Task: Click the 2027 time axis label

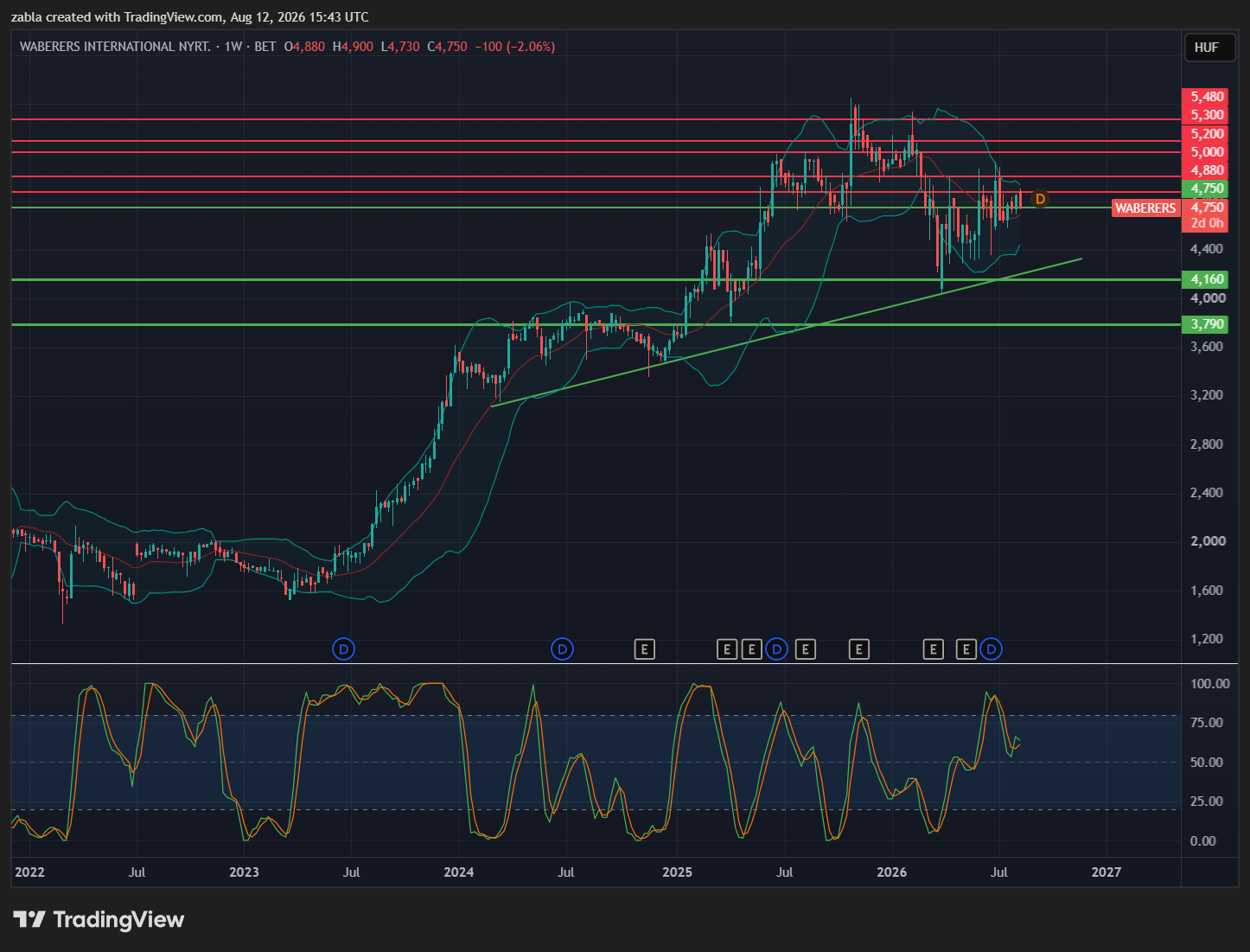Action: point(1107,872)
